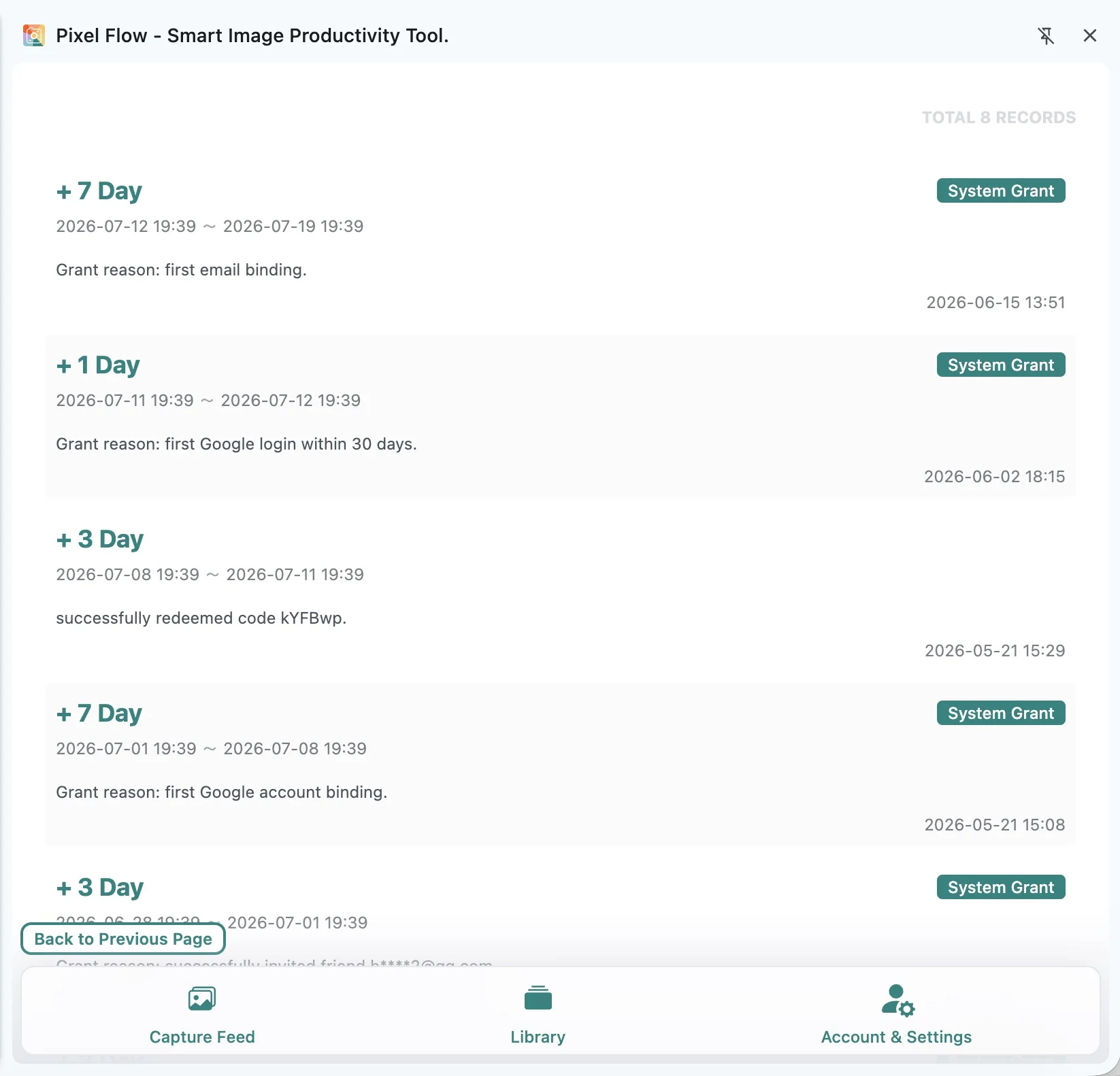Click 'Grant reason: first email binding.' text
1120x1076 pixels.
coord(181,270)
